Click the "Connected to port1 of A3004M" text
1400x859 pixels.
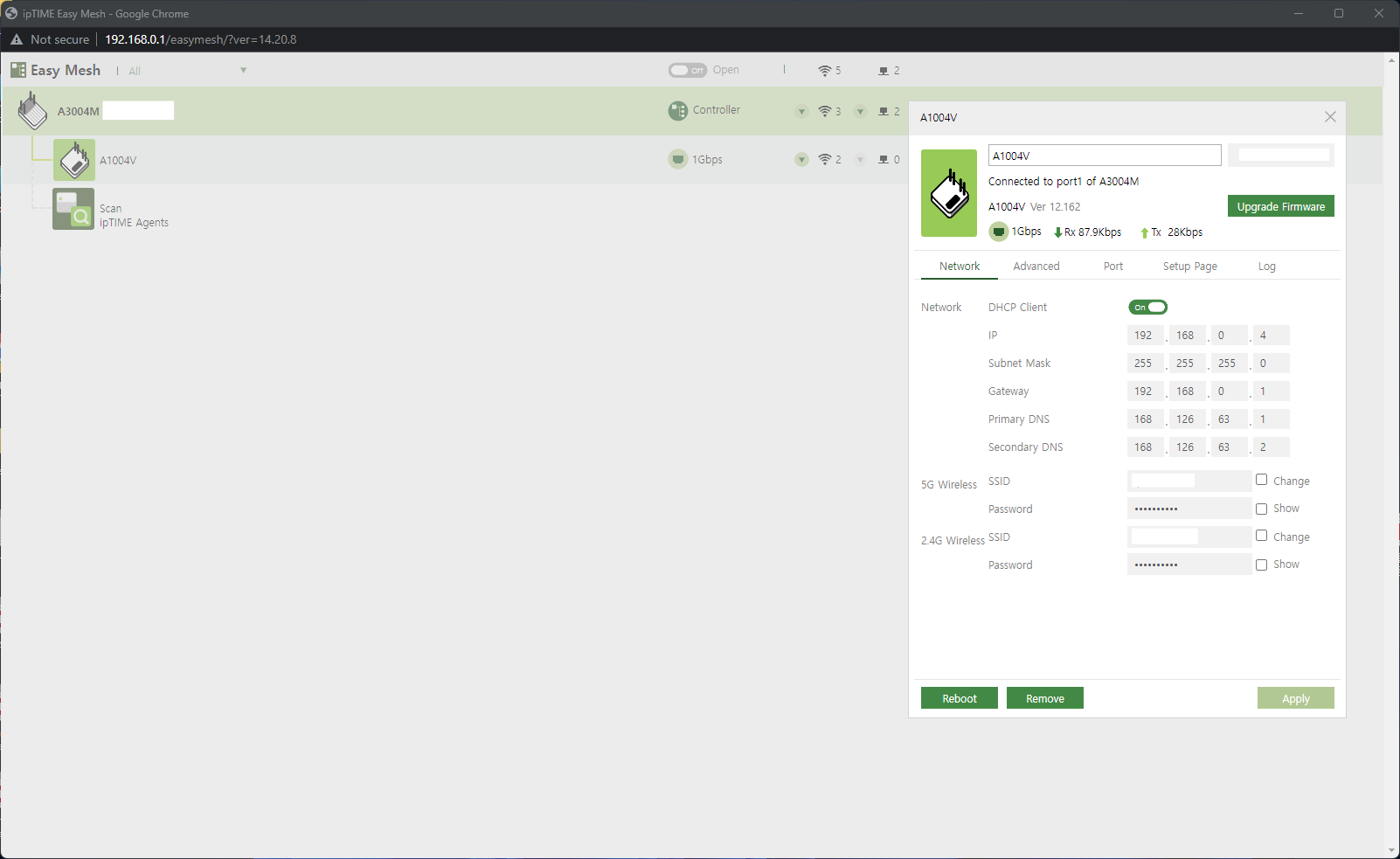pos(1064,182)
